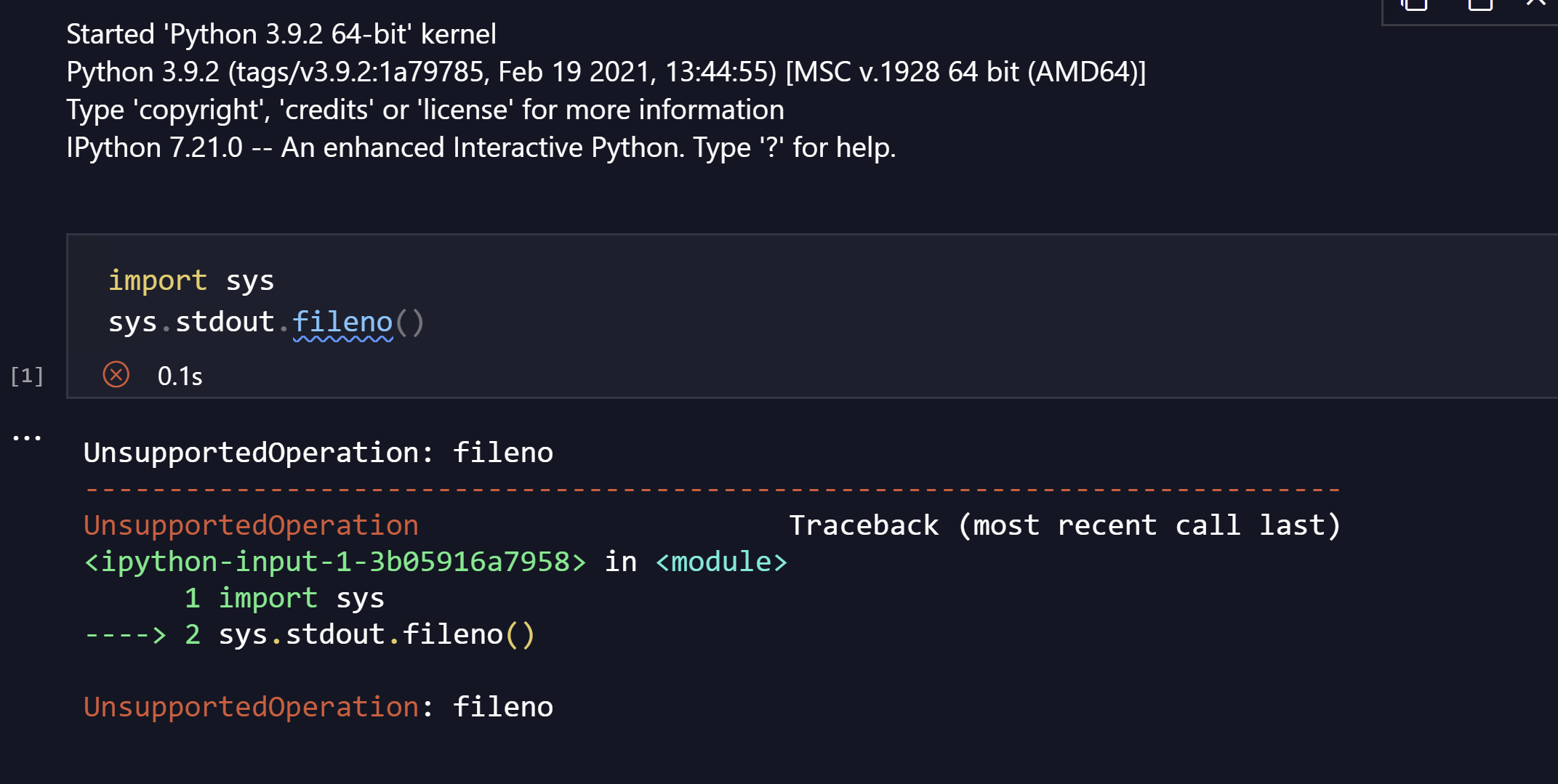
Task: Place cursor in the sys.stdout.fileno() code line
Action: point(265,320)
